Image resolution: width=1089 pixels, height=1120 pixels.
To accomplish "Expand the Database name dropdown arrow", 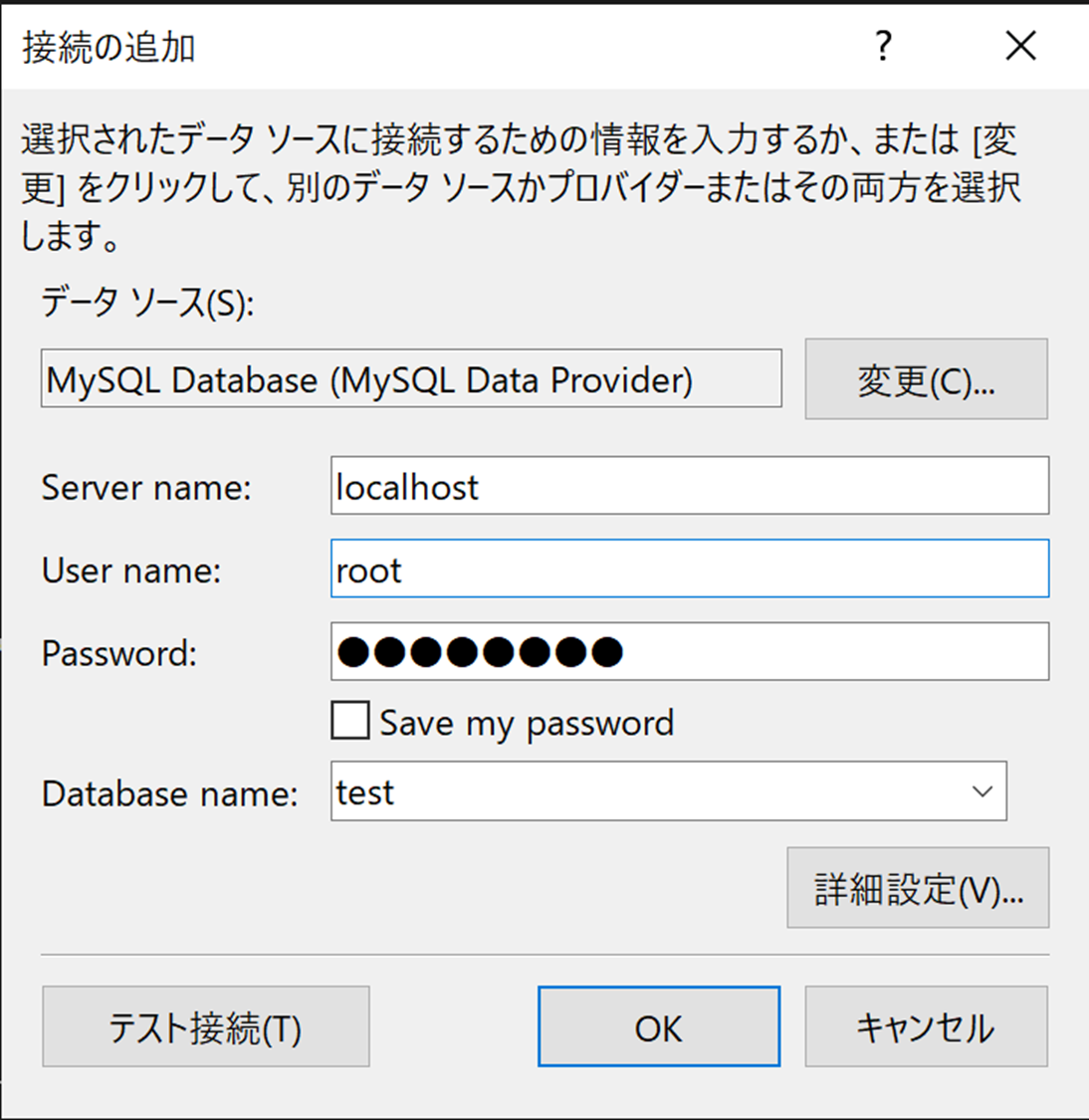I will 982,791.
